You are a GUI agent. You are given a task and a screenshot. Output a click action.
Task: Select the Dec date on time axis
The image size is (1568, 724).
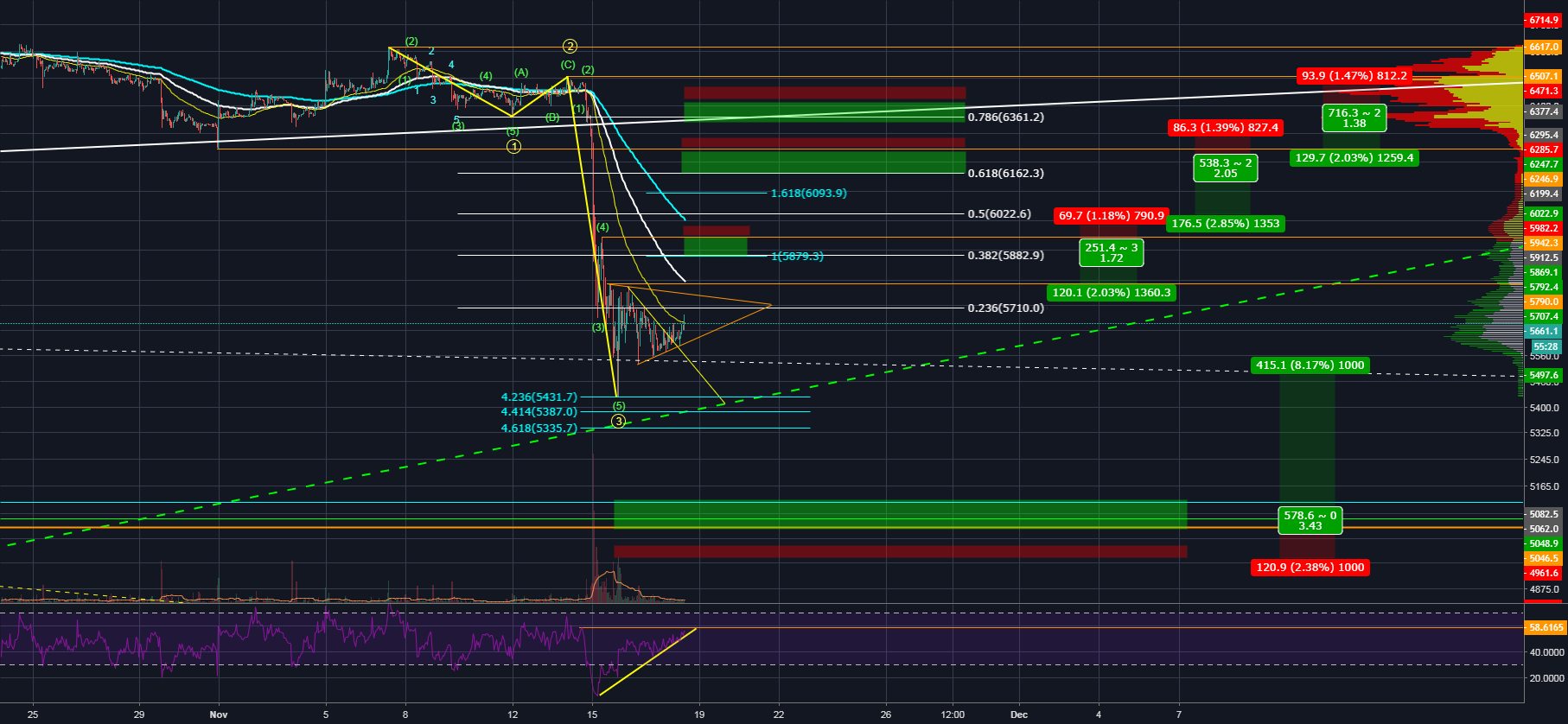point(1019,714)
